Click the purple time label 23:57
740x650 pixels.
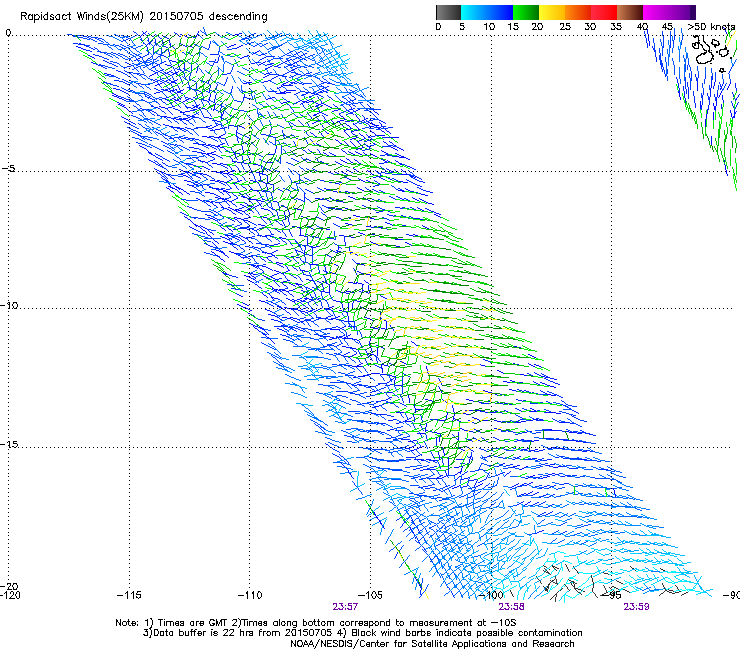[345, 606]
